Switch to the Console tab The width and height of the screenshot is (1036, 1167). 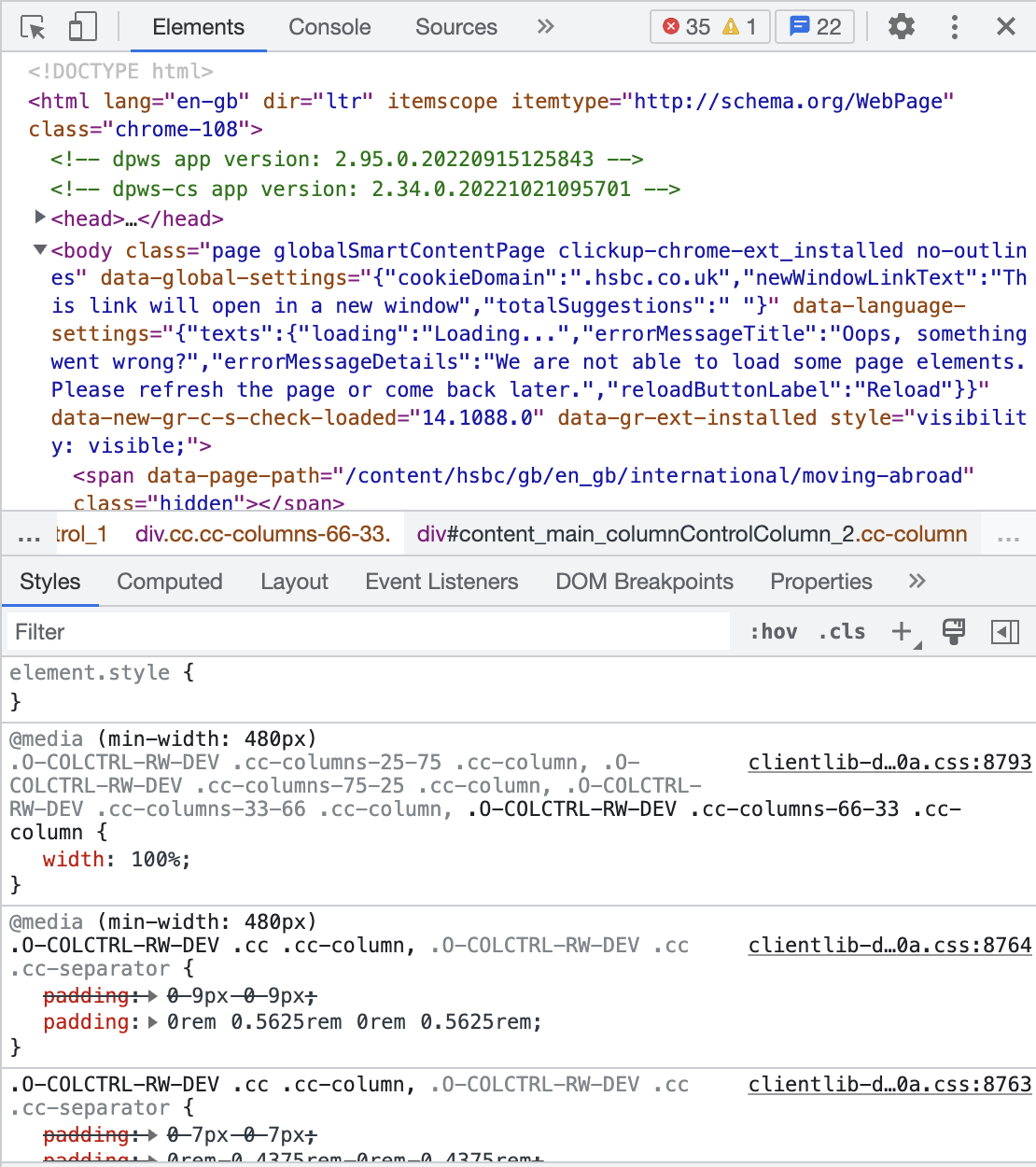click(329, 27)
